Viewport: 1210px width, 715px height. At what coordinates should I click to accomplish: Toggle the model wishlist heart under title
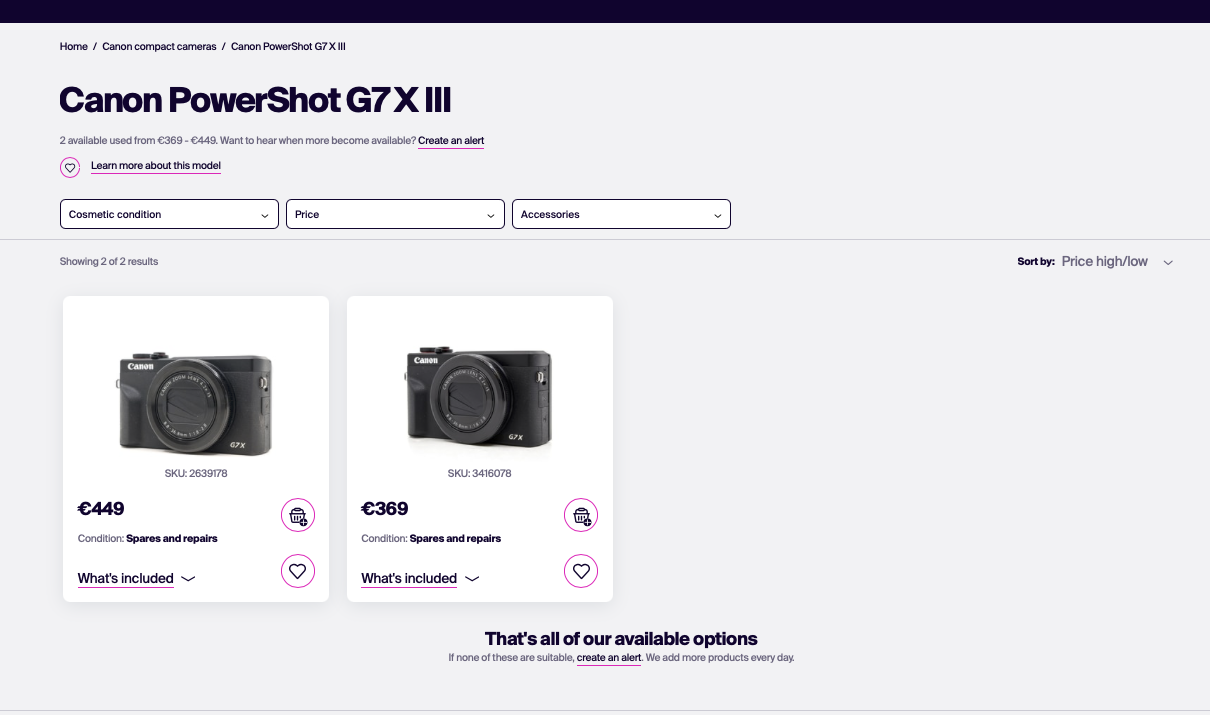70,167
